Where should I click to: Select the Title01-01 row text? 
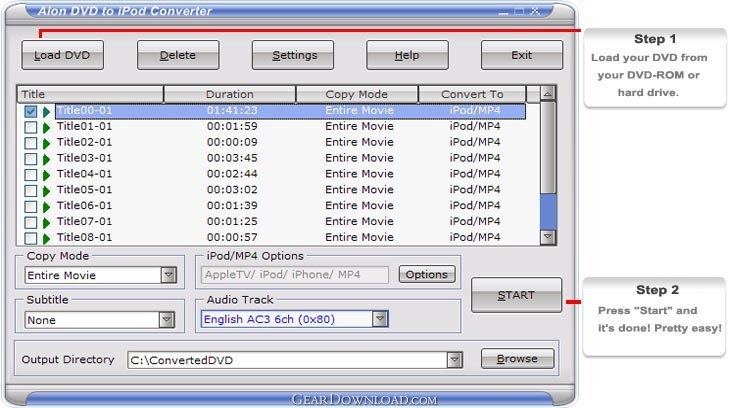(x=84, y=126)
